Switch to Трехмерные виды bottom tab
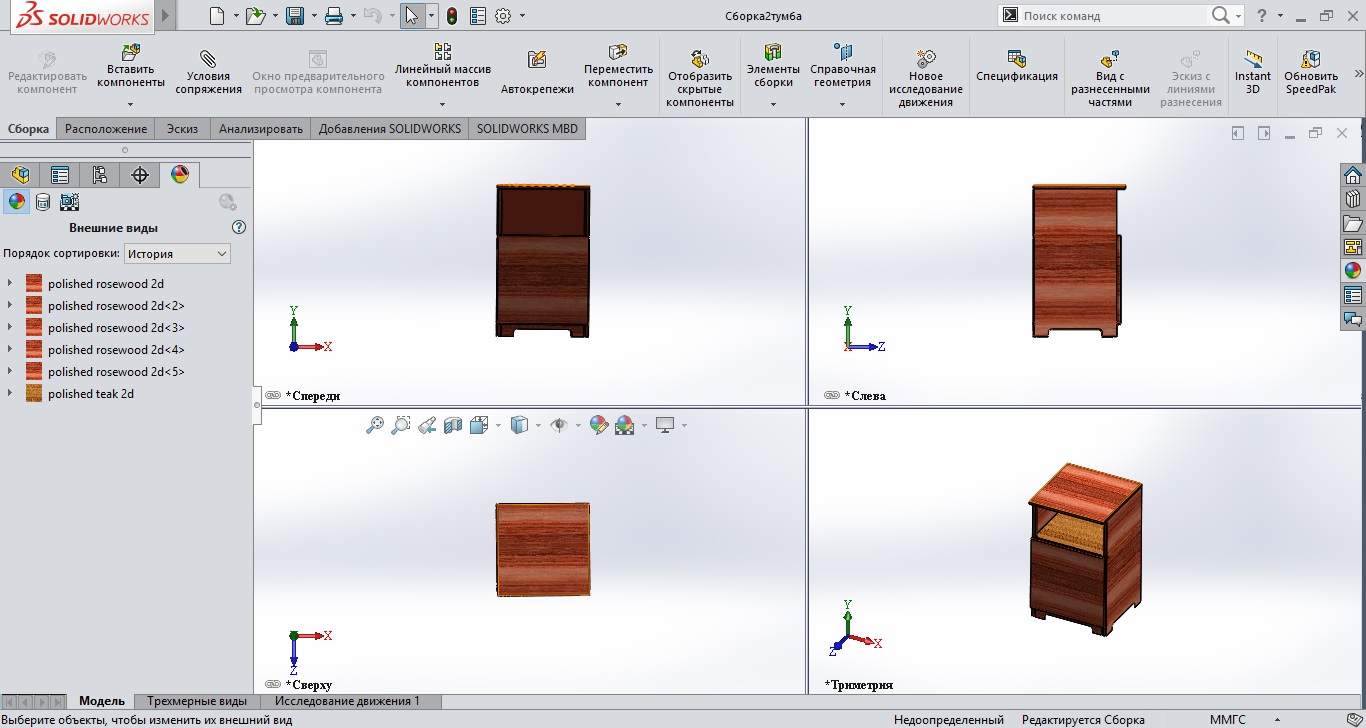This screenshot has height=728, width=1366. coord(197,701)
